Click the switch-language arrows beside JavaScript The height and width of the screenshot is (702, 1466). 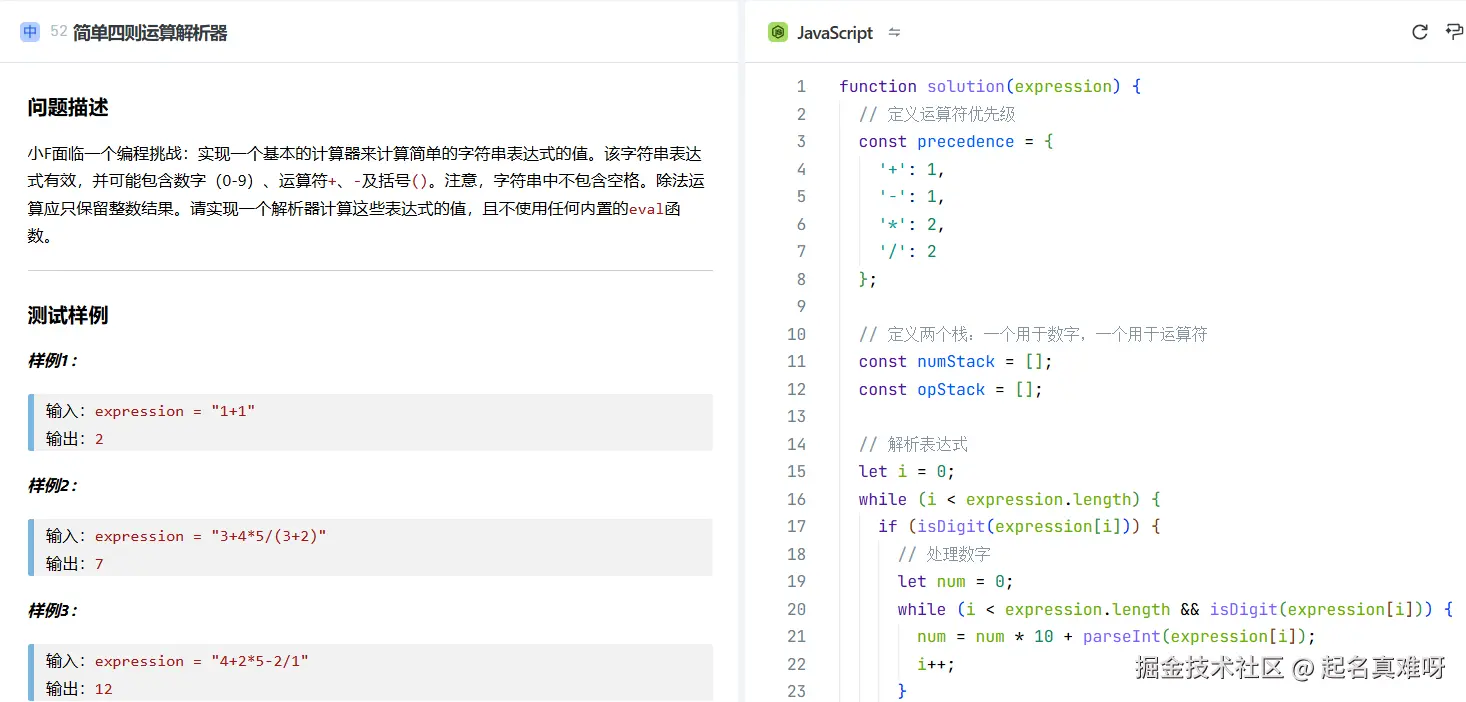[894, 32]
